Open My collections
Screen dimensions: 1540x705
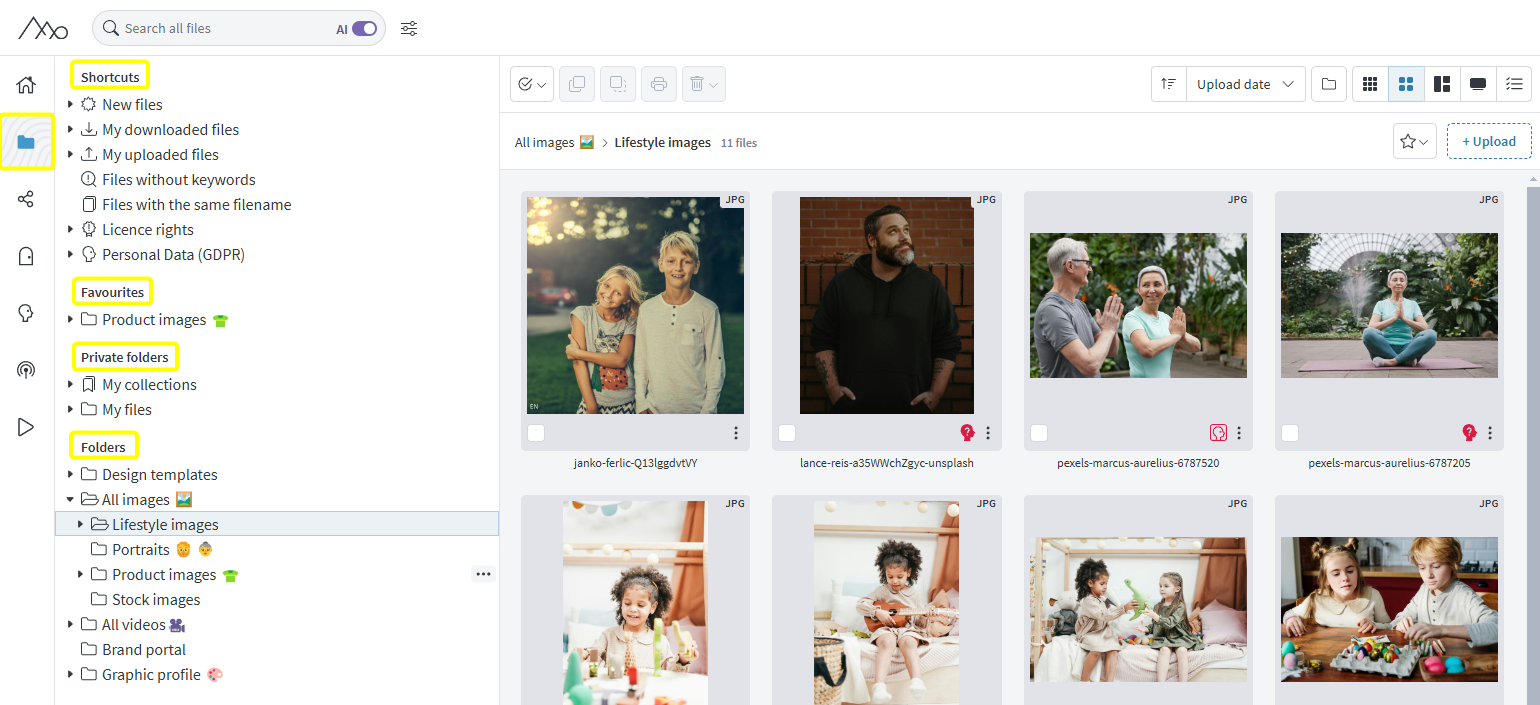[x=149, y=384]
